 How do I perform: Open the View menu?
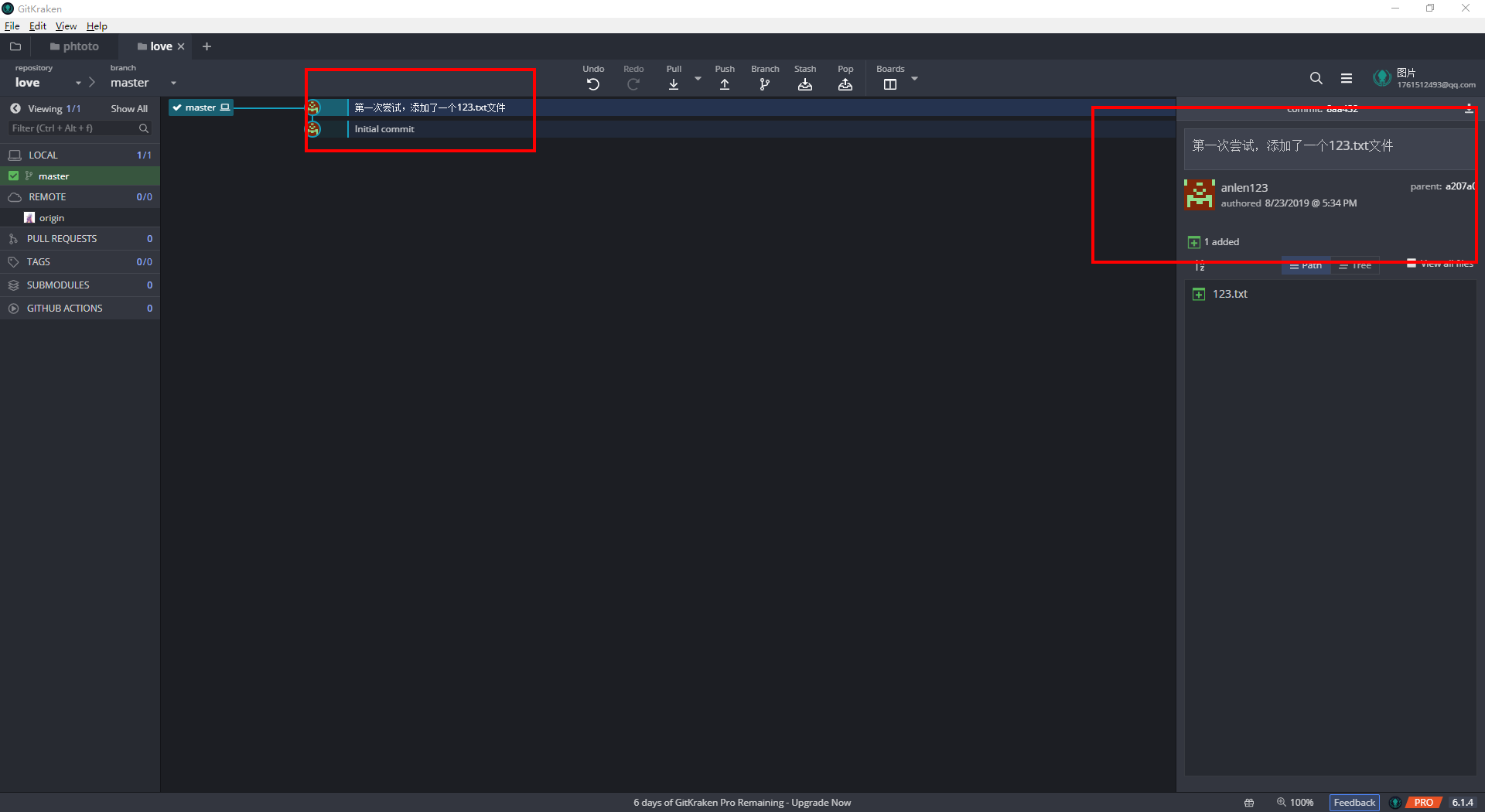(66, 26)
